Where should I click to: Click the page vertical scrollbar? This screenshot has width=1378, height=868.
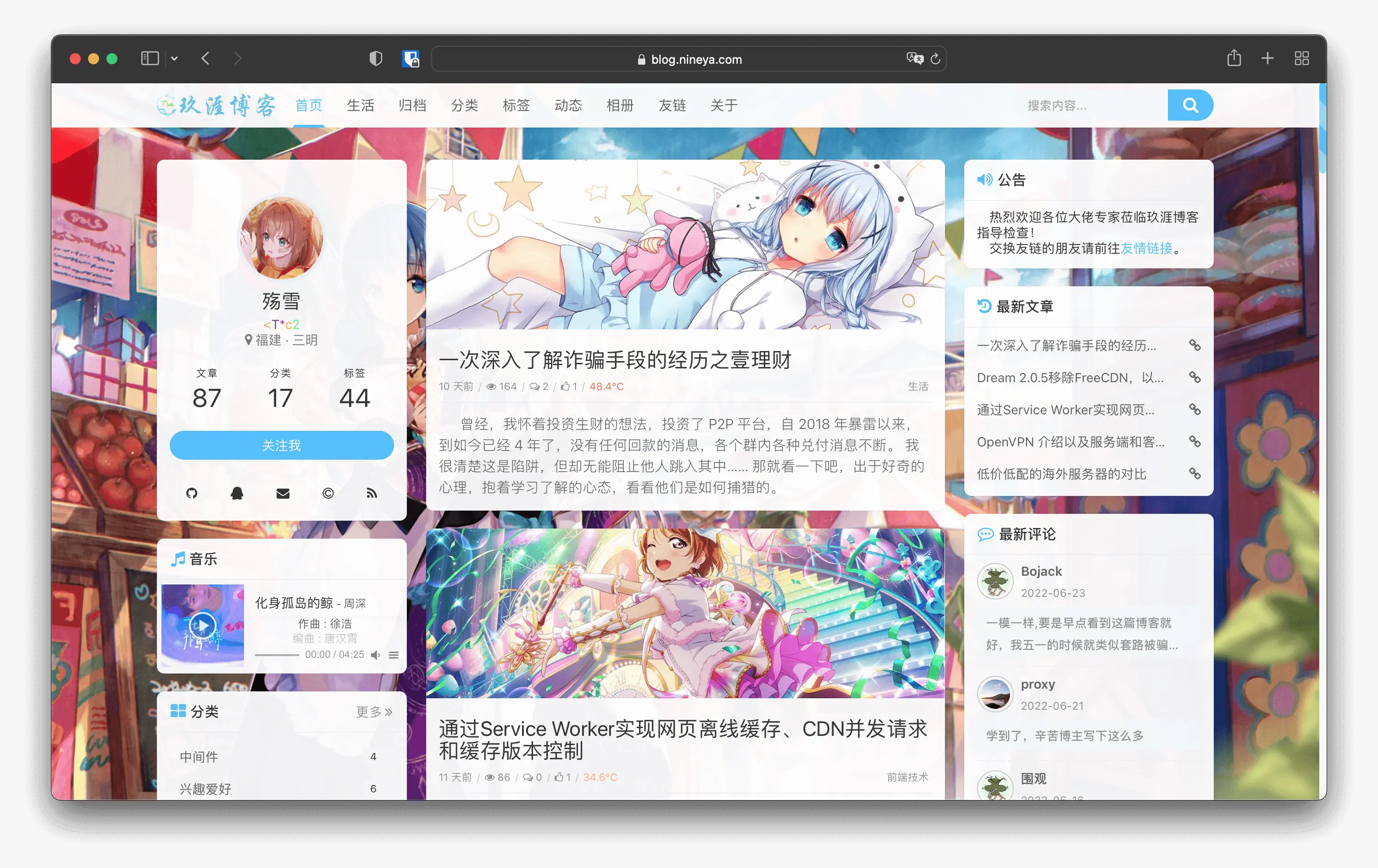1322,128
